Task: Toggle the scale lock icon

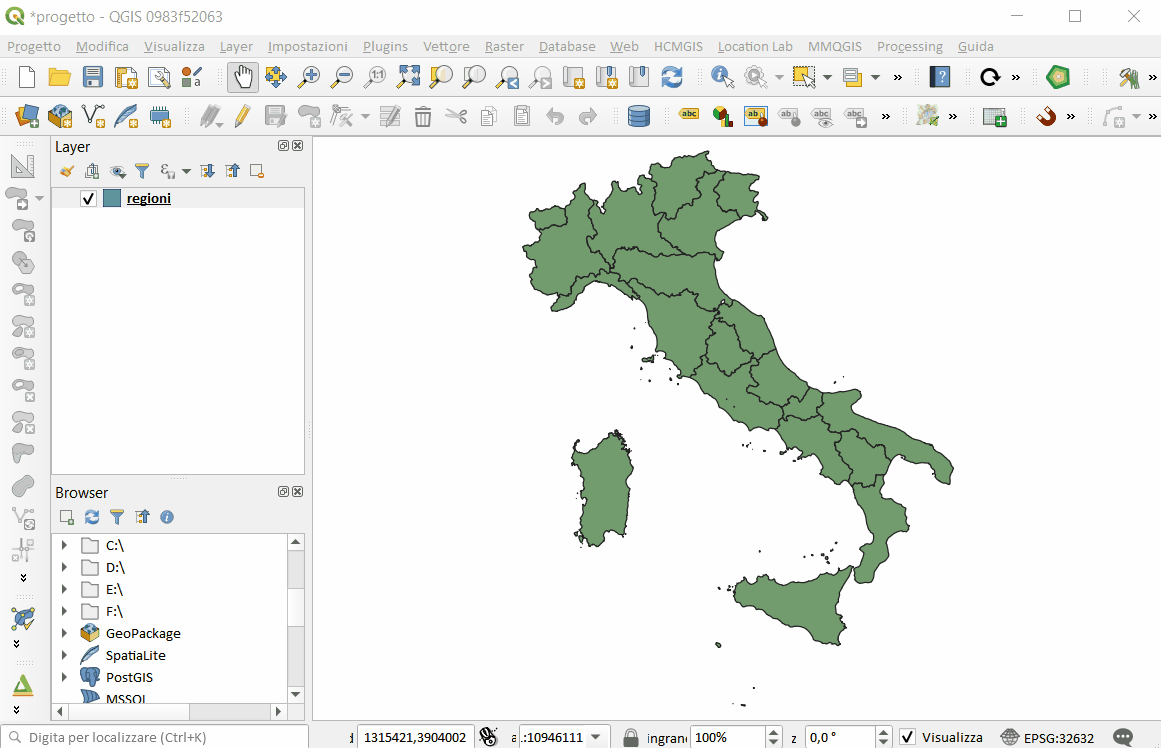Action: 631,737
